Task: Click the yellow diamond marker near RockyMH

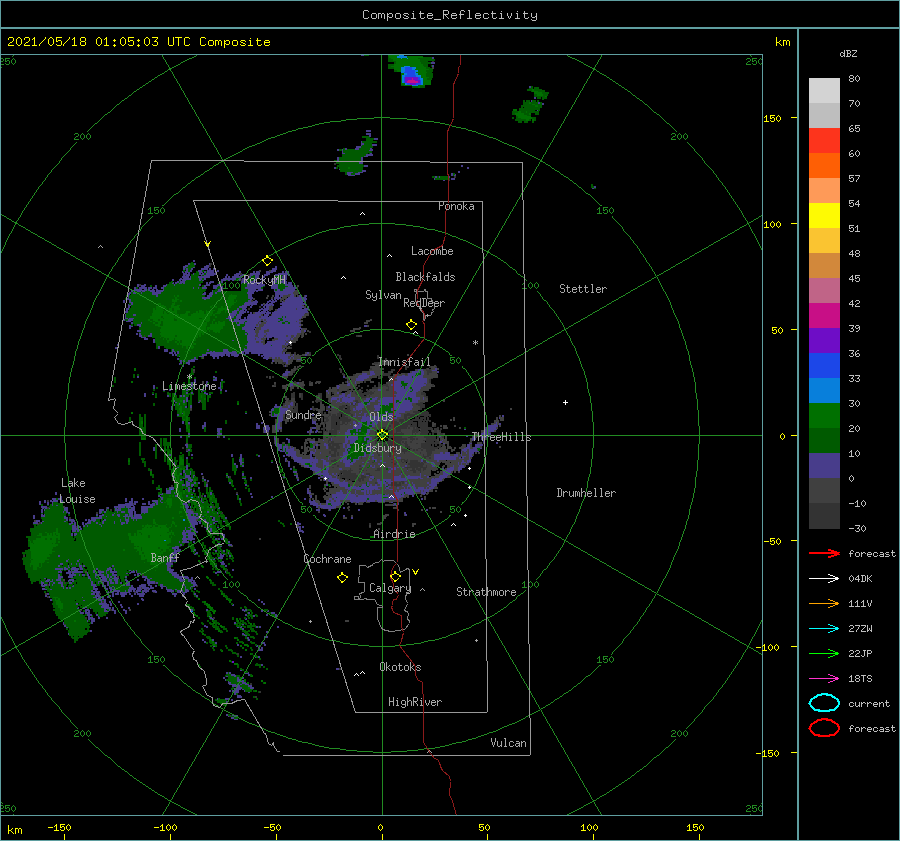Action: [x=267, y=261]
